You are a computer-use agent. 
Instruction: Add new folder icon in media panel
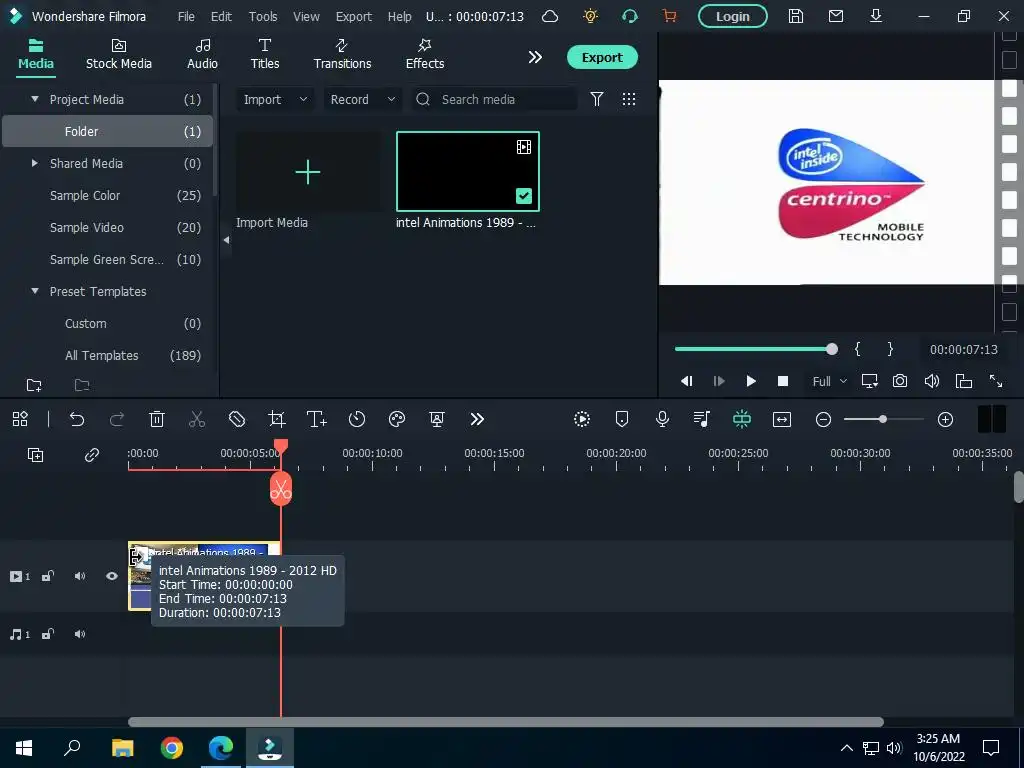click(34, 385)
